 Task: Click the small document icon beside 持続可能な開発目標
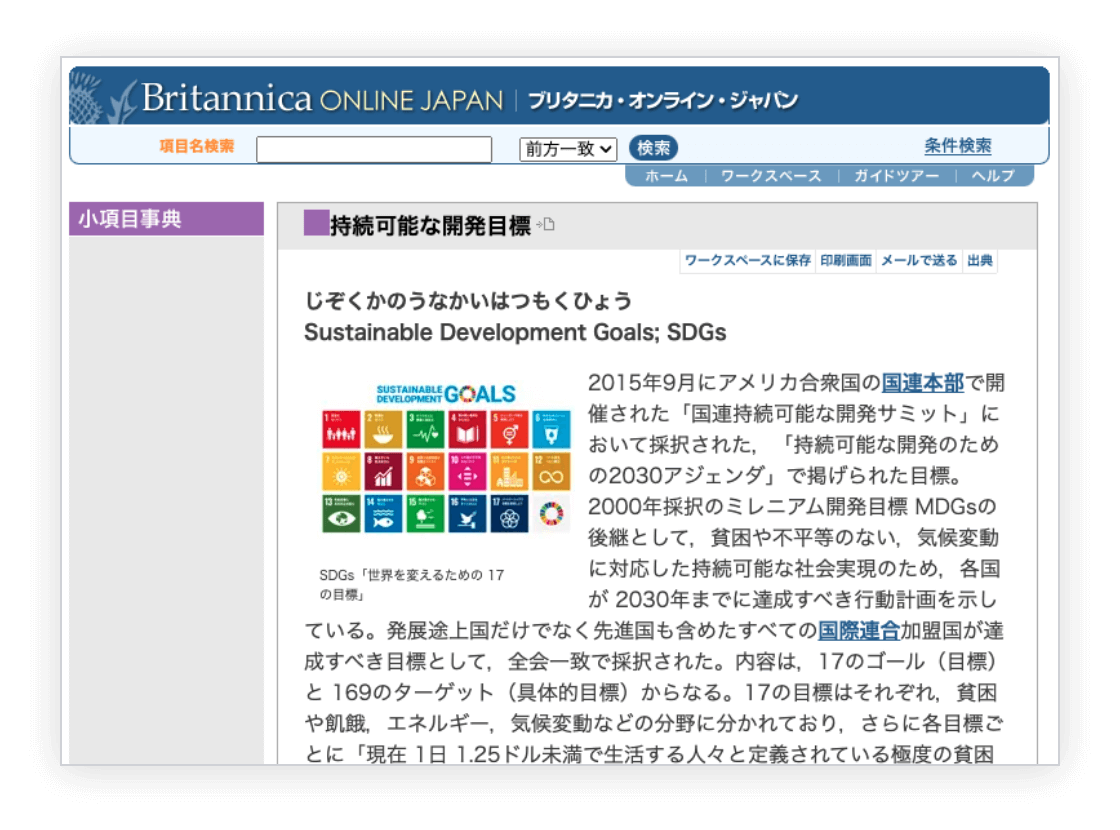pyautogui.click(x=546, y=225)
